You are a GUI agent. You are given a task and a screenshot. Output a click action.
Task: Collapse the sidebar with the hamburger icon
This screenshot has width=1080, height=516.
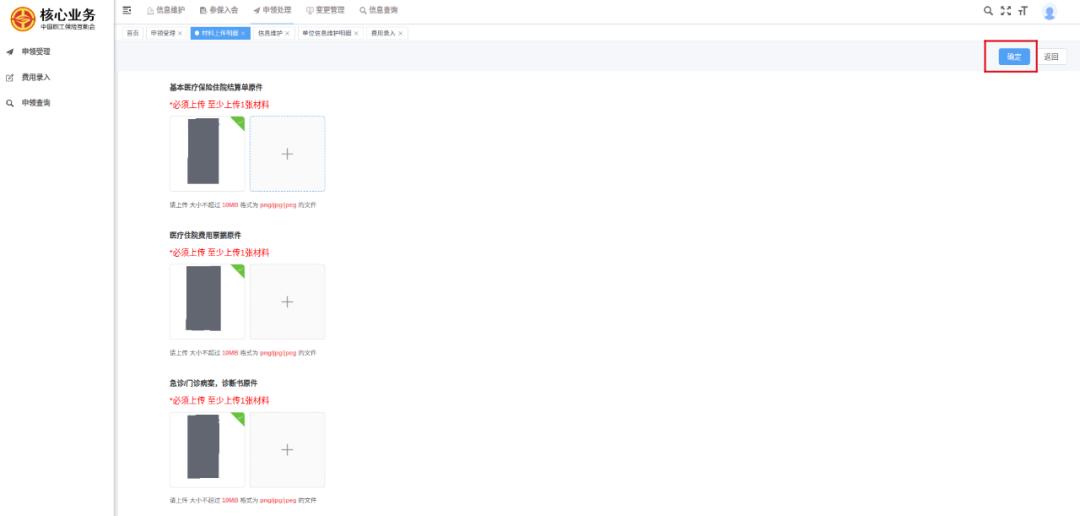(127, 10)
